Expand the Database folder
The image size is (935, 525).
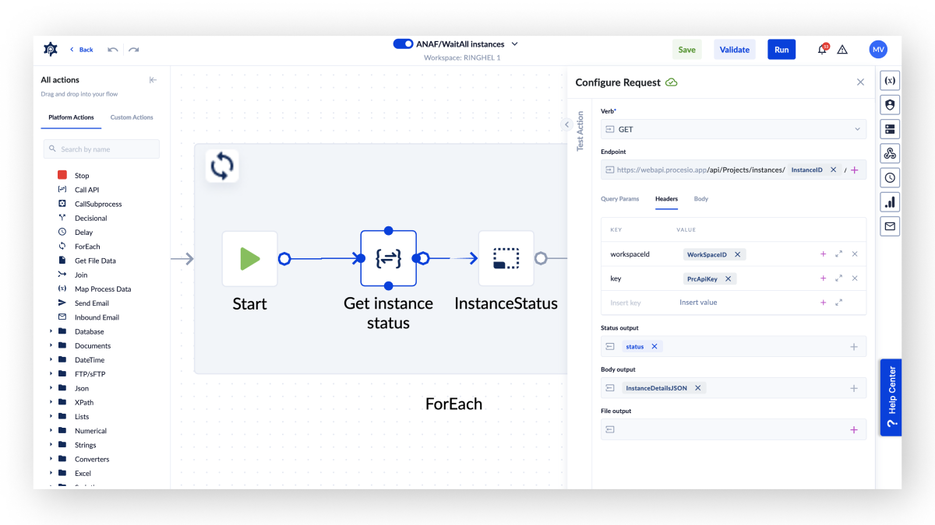pos(51,331)
